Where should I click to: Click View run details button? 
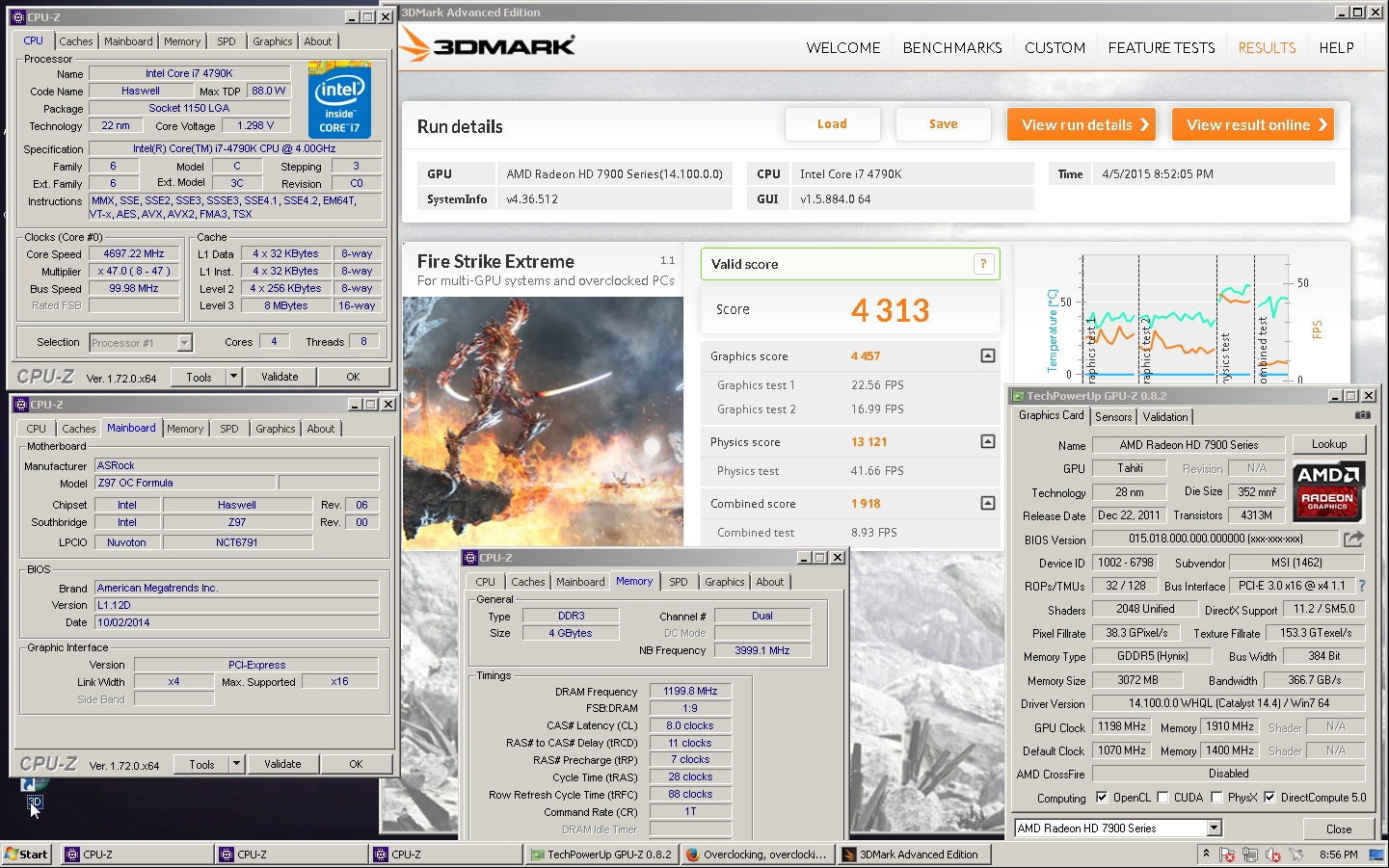pyautogui.click(x=1082, y=124)
